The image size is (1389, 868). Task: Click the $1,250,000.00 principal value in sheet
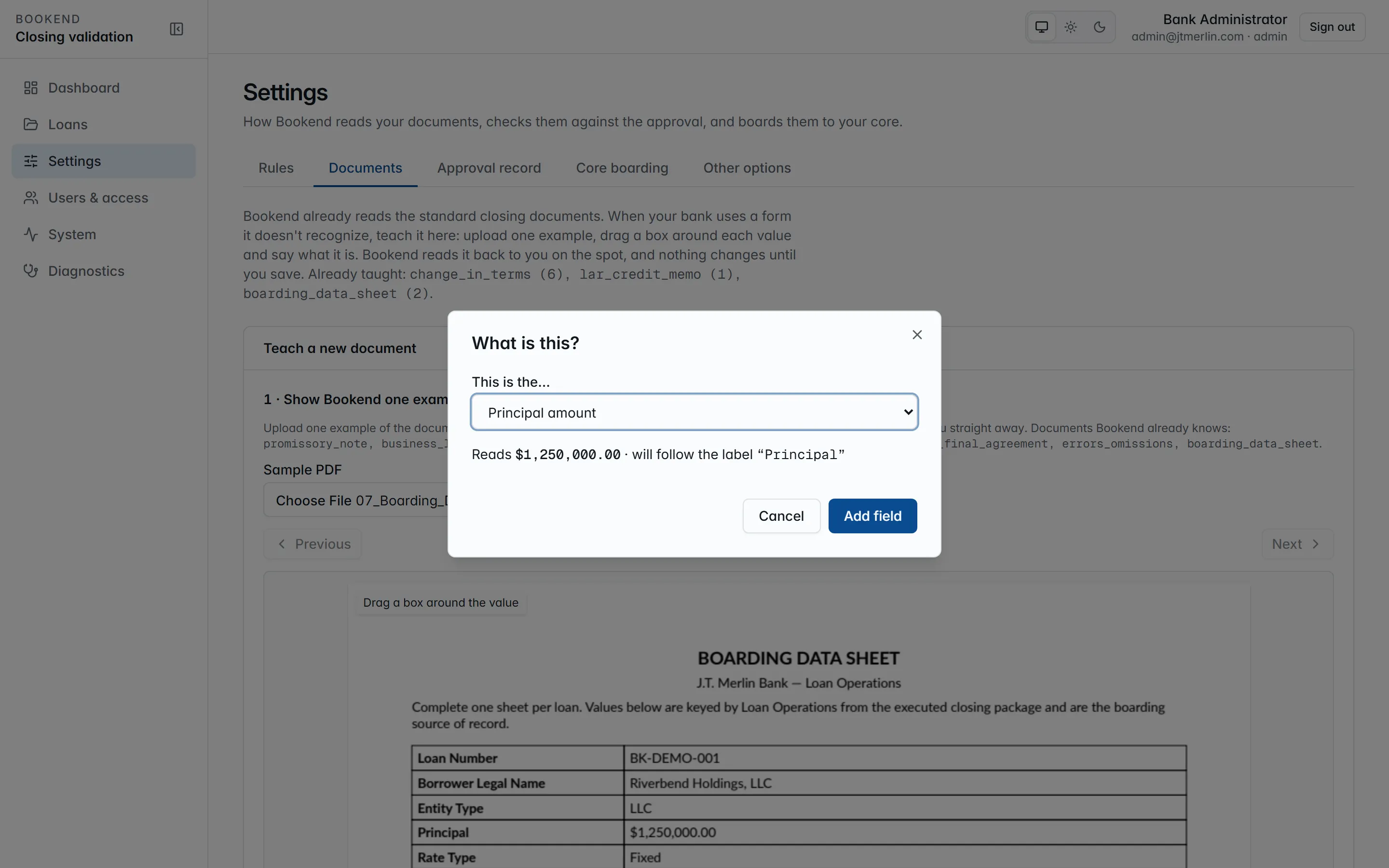[672, 832]
